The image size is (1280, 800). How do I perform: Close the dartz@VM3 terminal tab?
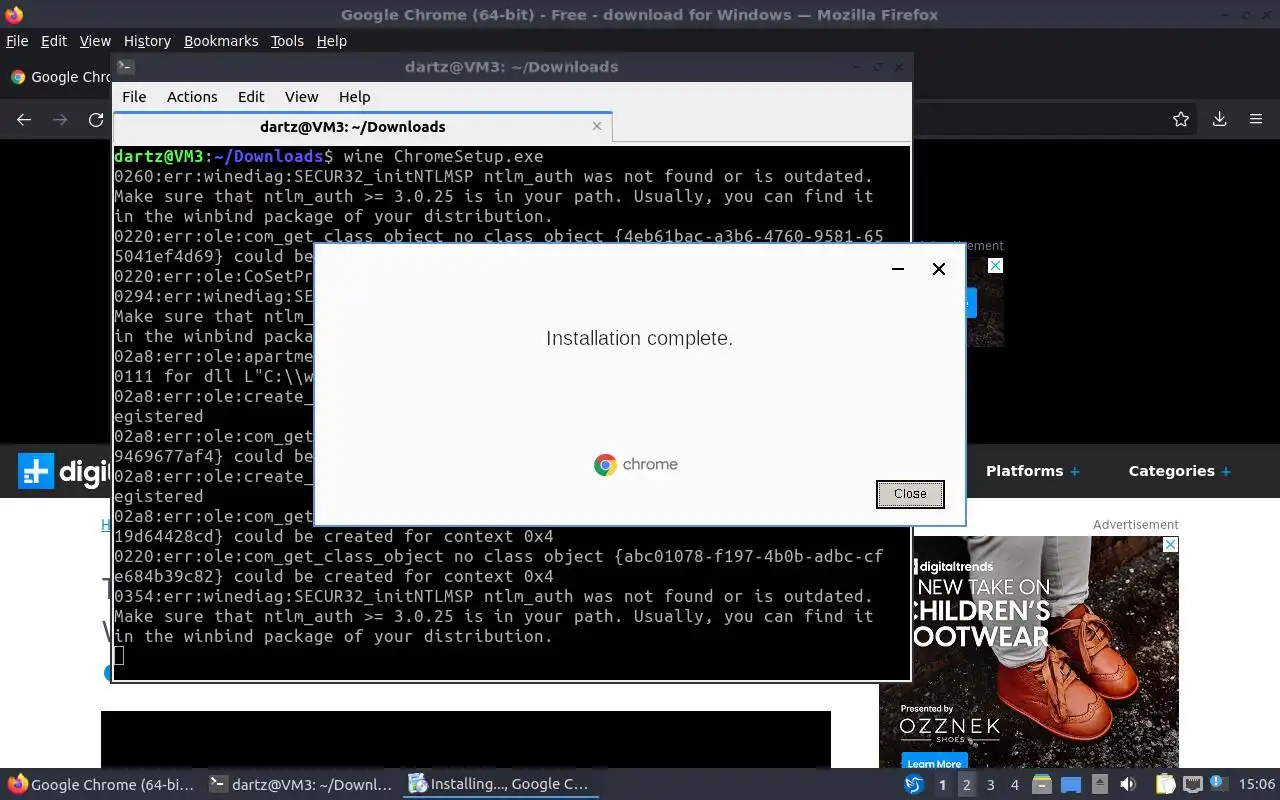597,126
